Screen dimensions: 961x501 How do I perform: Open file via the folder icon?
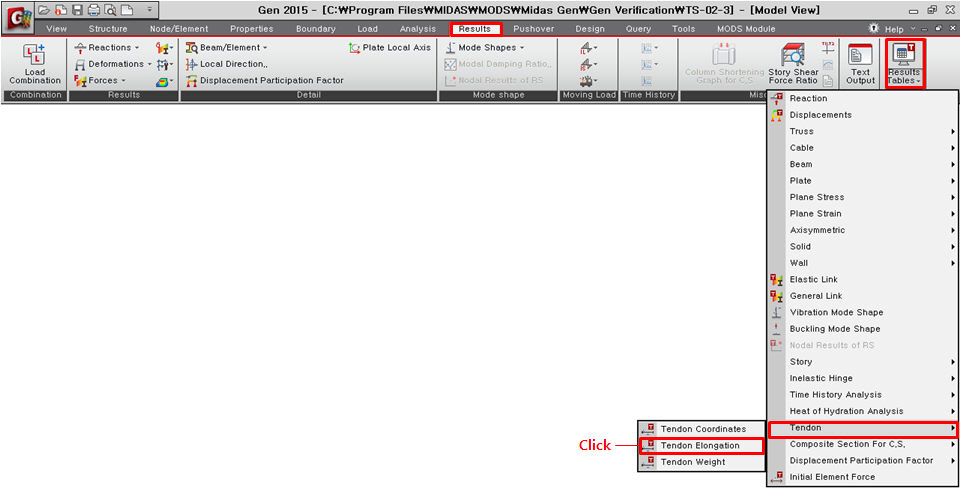point(44,10)
